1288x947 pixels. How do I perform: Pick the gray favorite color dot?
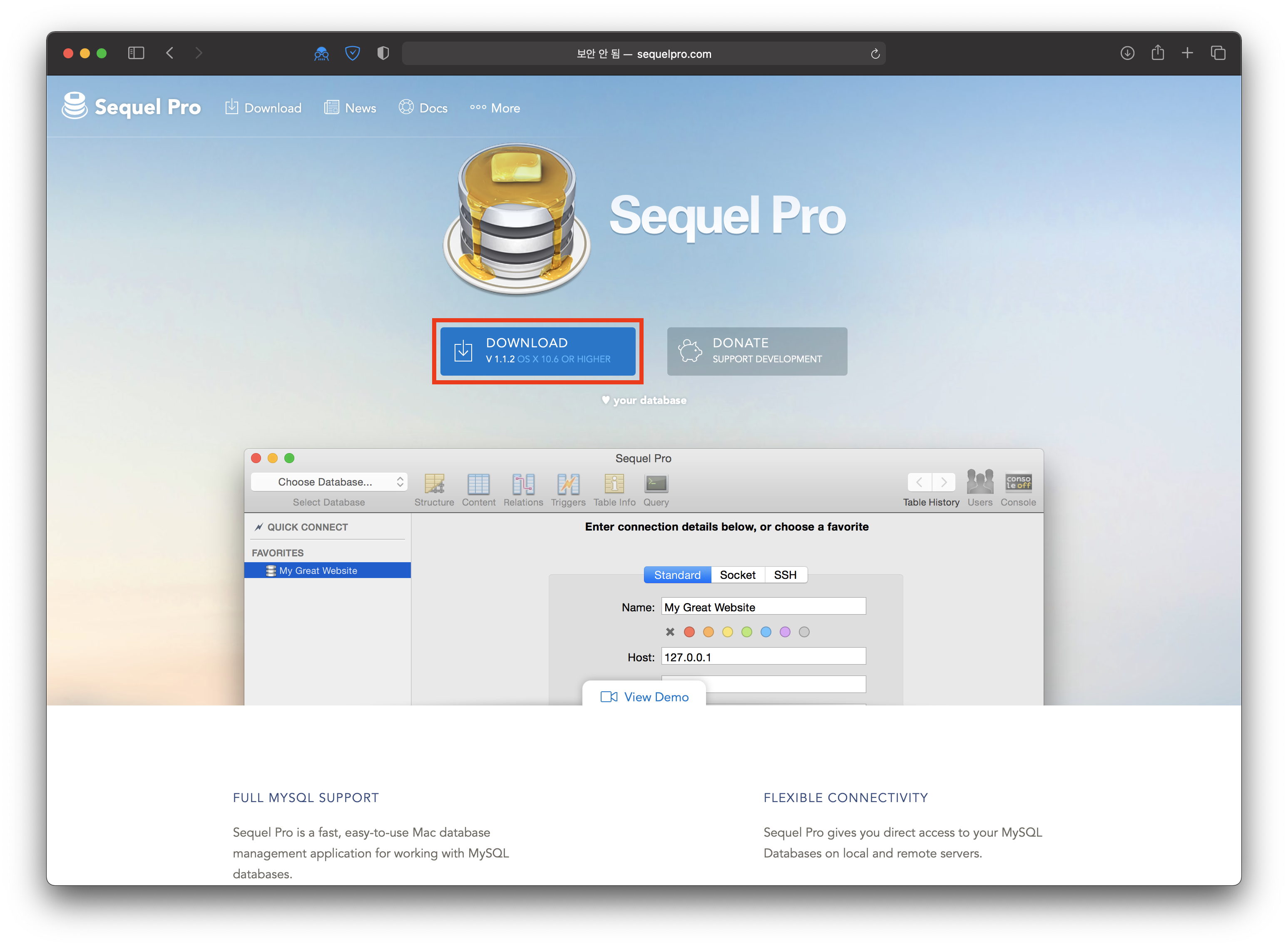click(804, 632)
